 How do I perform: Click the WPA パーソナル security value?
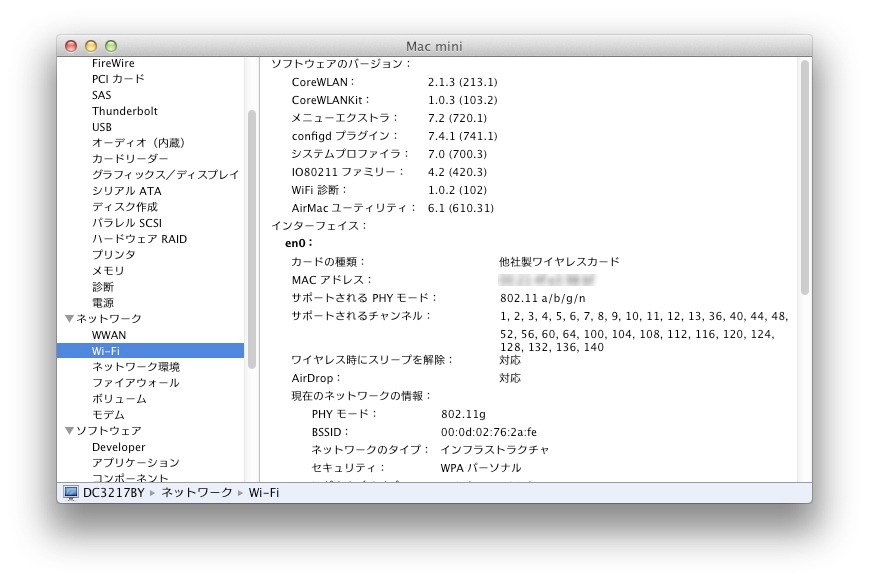pyautogui.click(x=481, y=468)
